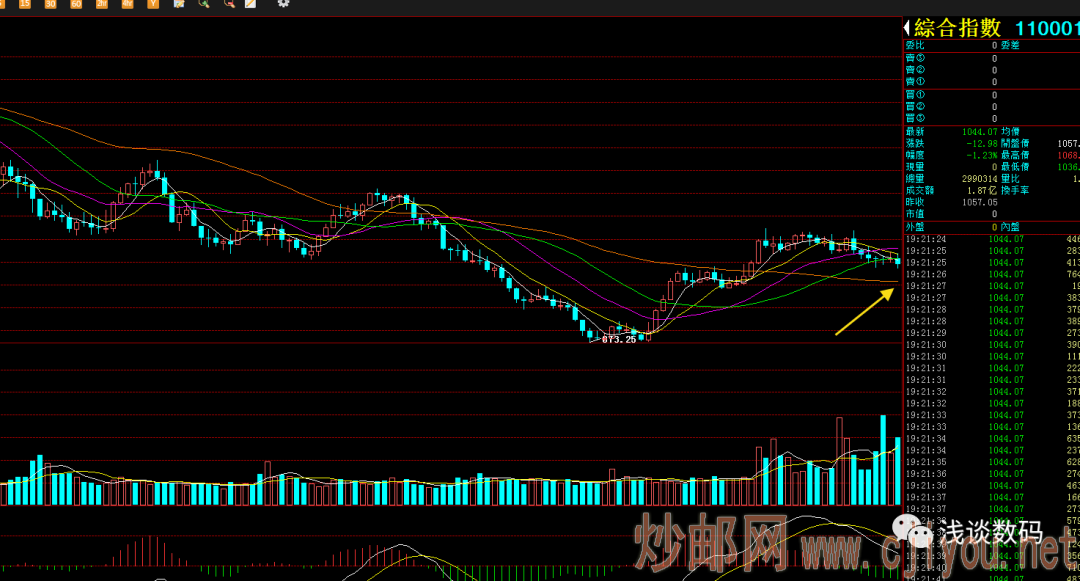Open settings gear in toolbar
The image size is (1080, 581).
283,4
